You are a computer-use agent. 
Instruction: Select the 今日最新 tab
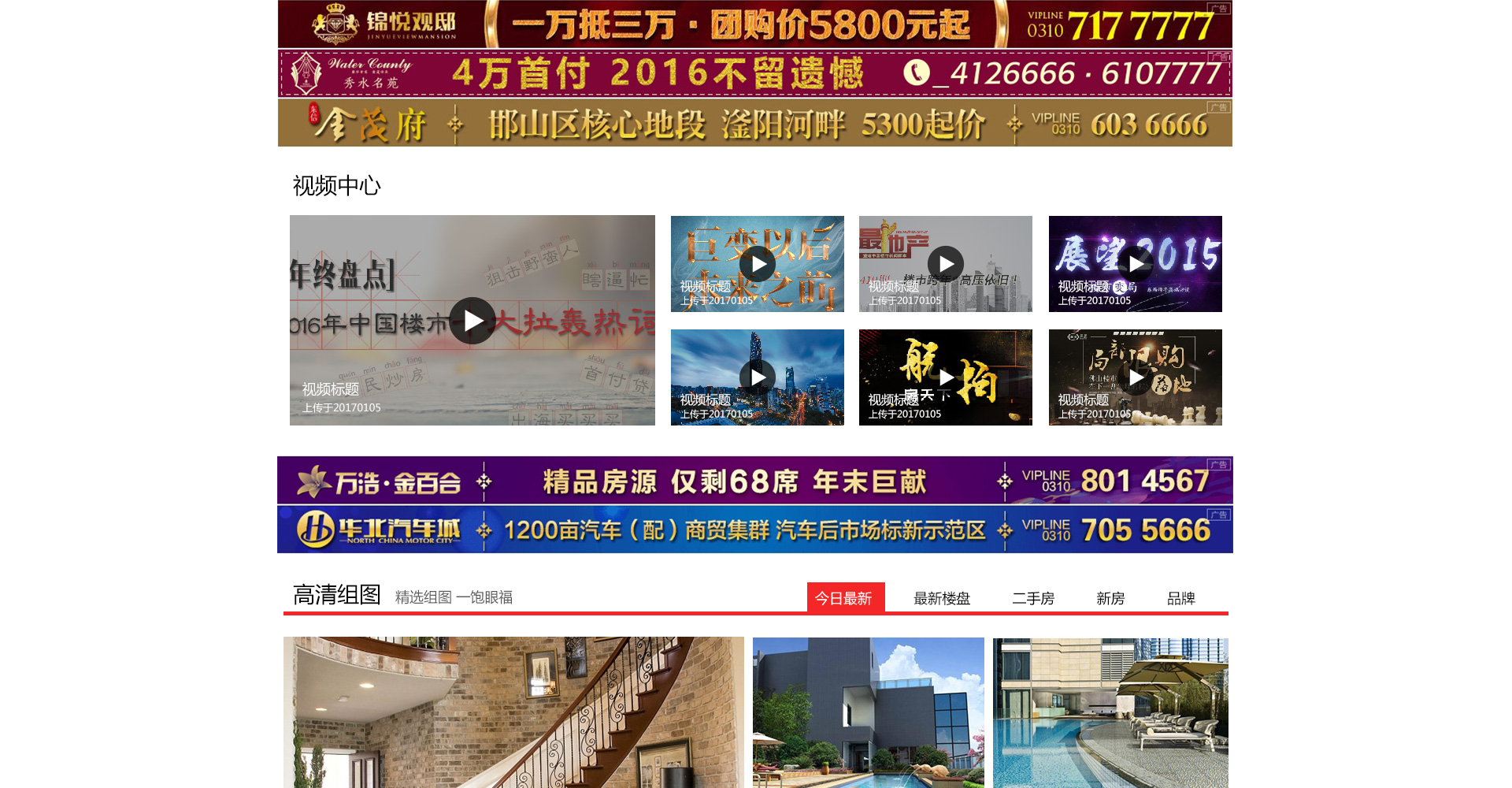coord(845,597)
